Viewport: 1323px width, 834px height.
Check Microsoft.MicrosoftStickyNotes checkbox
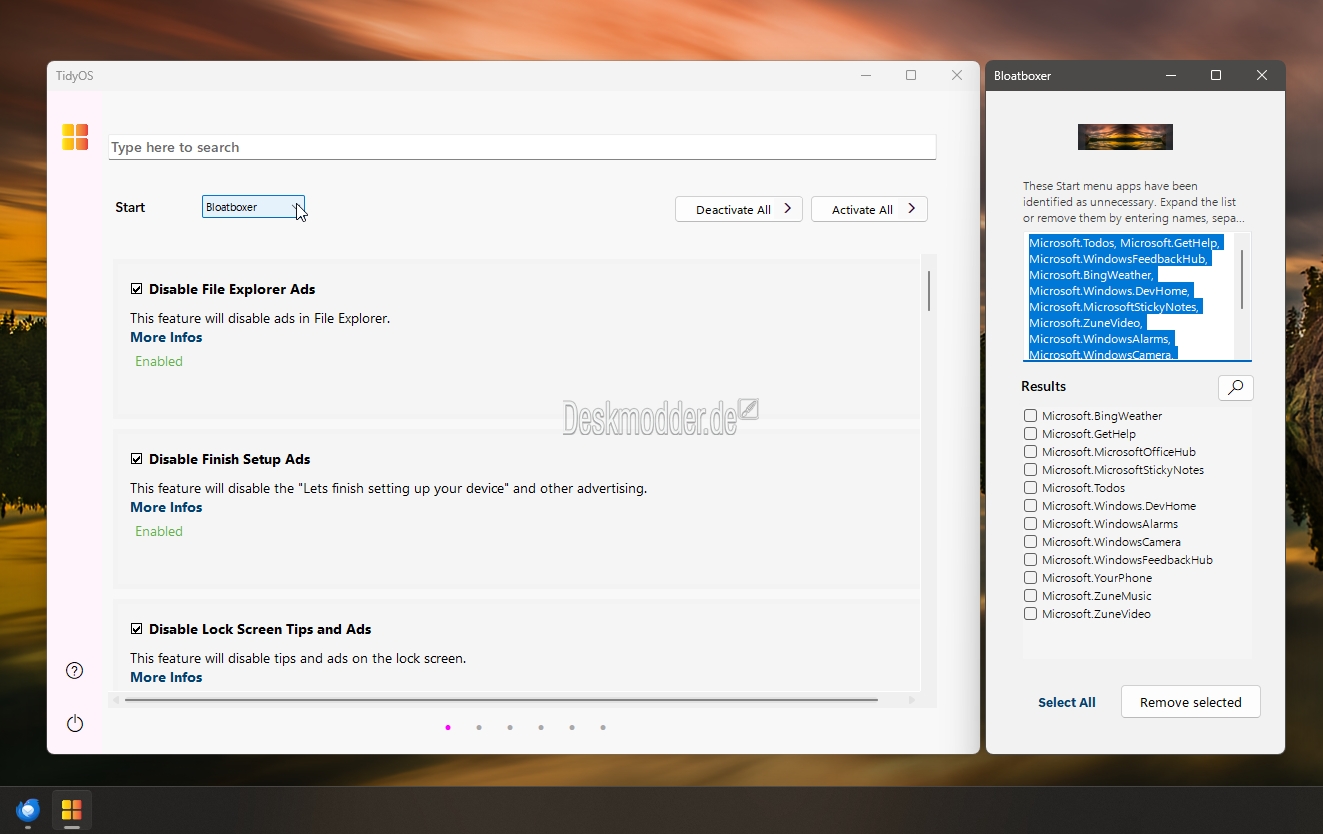1030,470
